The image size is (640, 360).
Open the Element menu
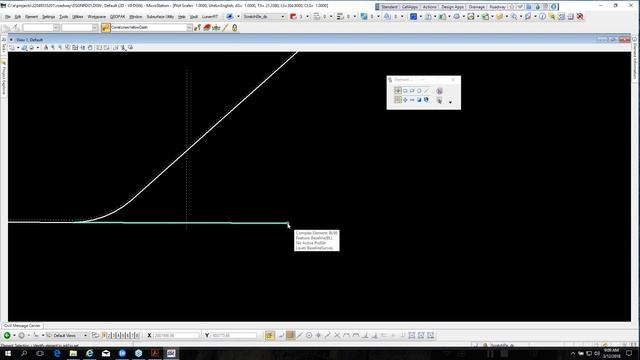31,17
